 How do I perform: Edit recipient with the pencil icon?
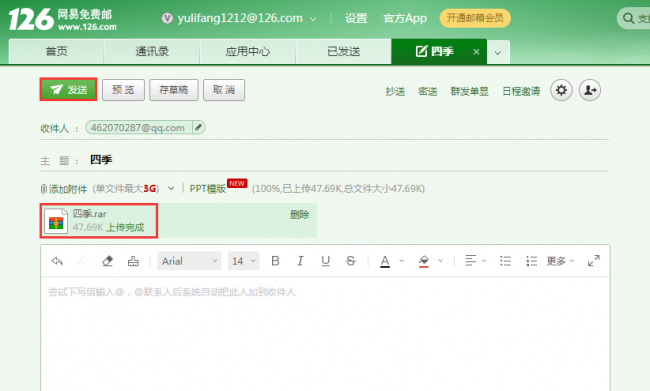click(x=199, y=127)
